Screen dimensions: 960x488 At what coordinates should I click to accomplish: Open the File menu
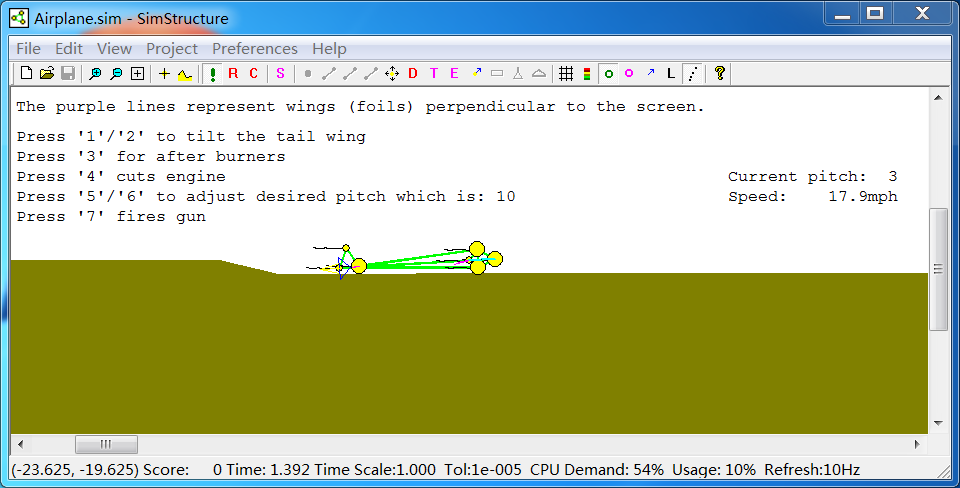coord(28,48)
